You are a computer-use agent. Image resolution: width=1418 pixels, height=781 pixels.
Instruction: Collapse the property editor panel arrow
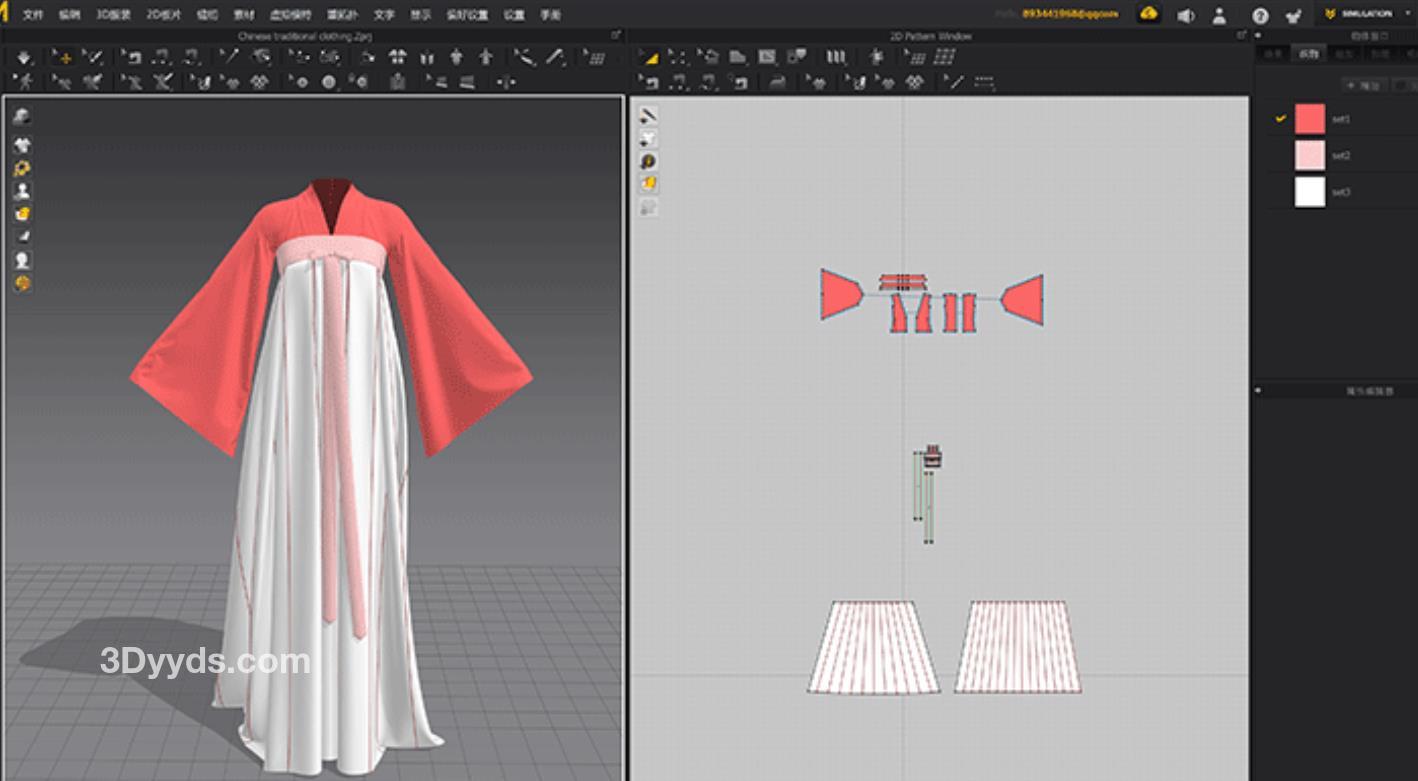[1258, 391]
